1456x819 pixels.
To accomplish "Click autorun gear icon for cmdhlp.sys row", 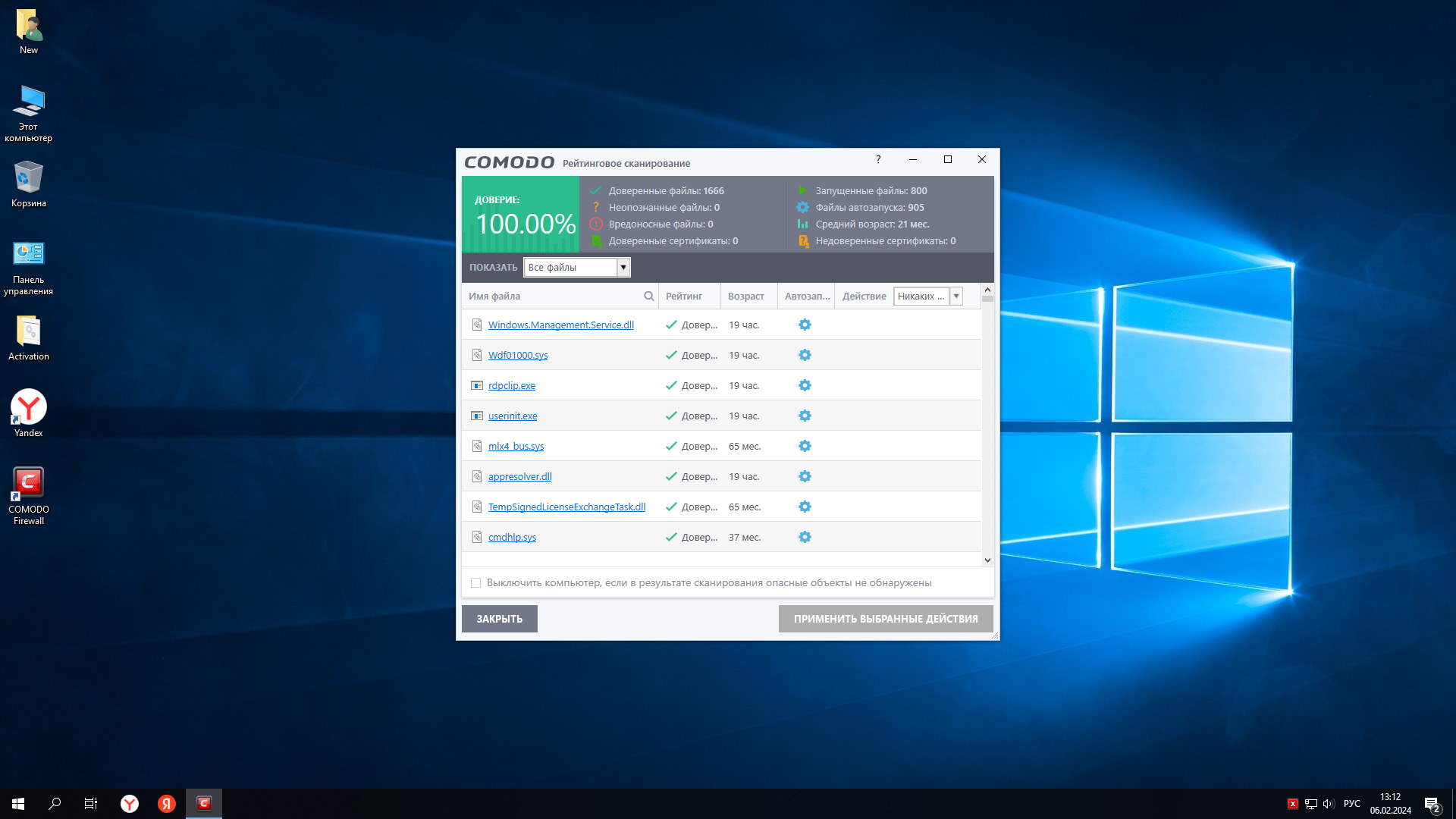I will (805, 537).
